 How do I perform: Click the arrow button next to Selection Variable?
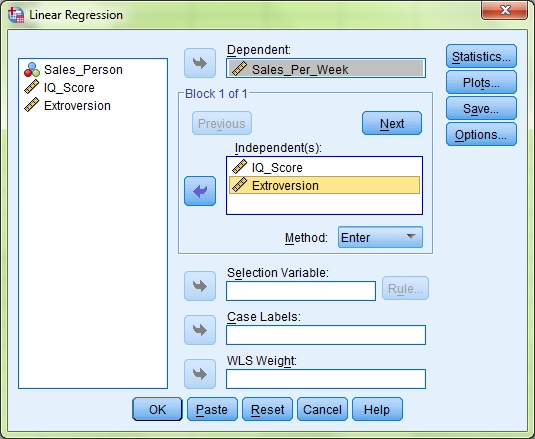[x=200, y=286]
